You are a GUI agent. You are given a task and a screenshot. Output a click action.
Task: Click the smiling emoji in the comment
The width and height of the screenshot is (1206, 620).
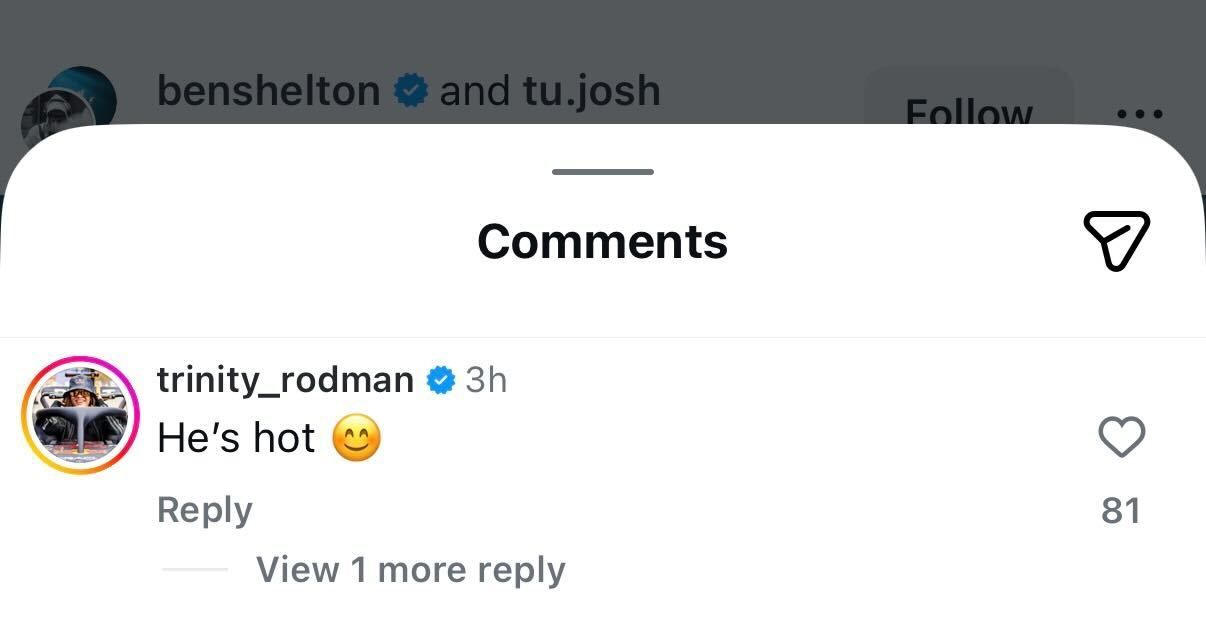point(355,438)
